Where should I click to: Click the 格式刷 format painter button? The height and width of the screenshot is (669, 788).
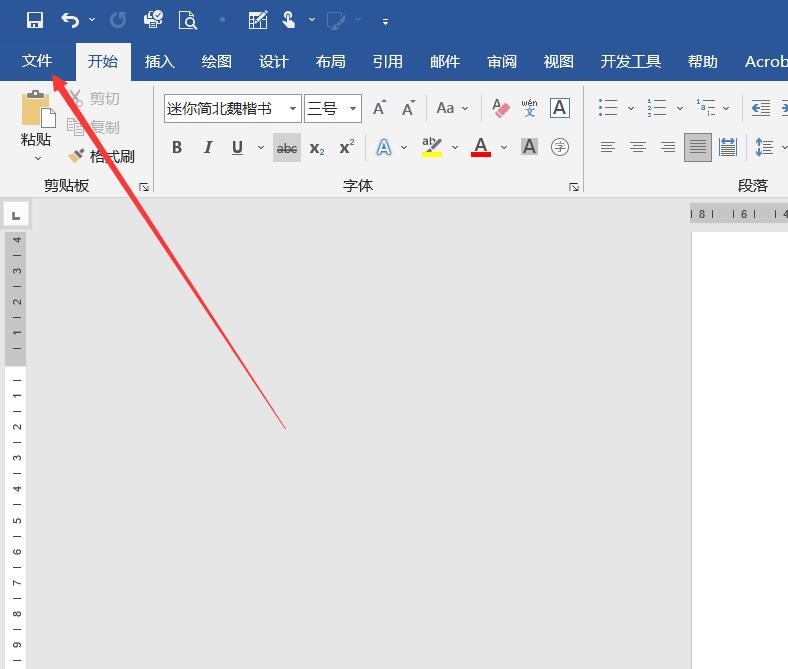click(102, 156)
